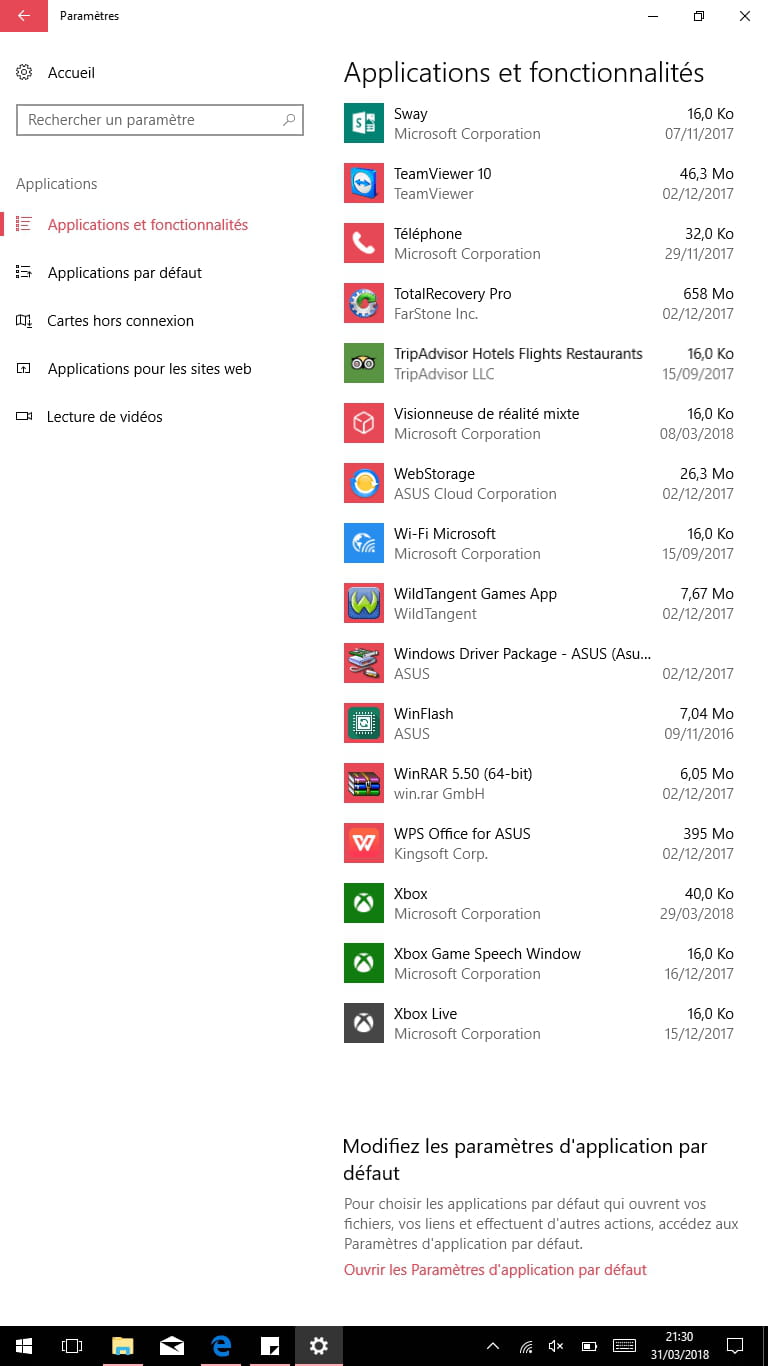Click the TotalRecovery Pro icon

click(364, 303)
